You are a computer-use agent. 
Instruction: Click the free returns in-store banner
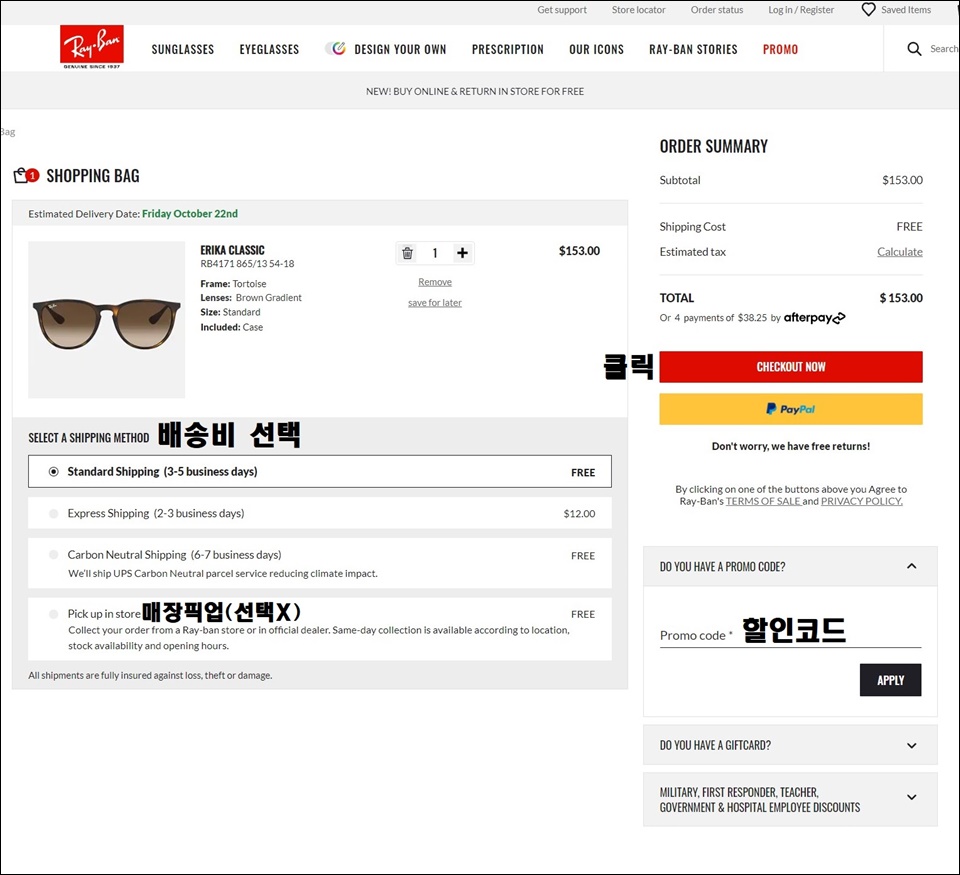[474, 91]
